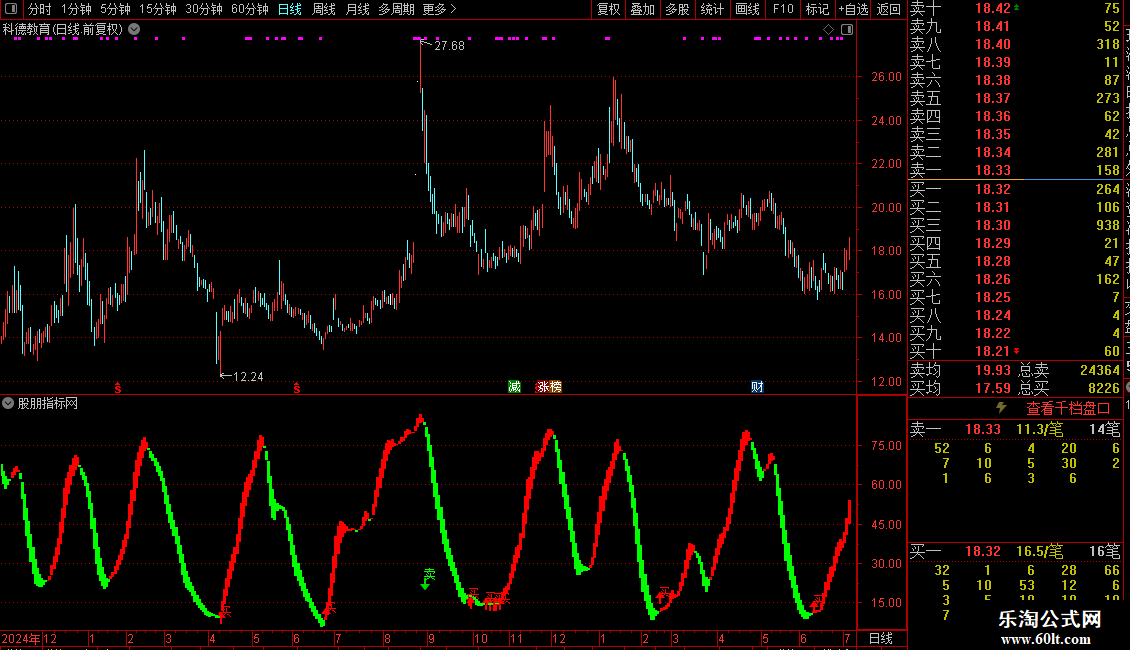Switch to 分时 intraday view
The width and height of the screenshot is (1130, 650).
click(x=39, y=9)
